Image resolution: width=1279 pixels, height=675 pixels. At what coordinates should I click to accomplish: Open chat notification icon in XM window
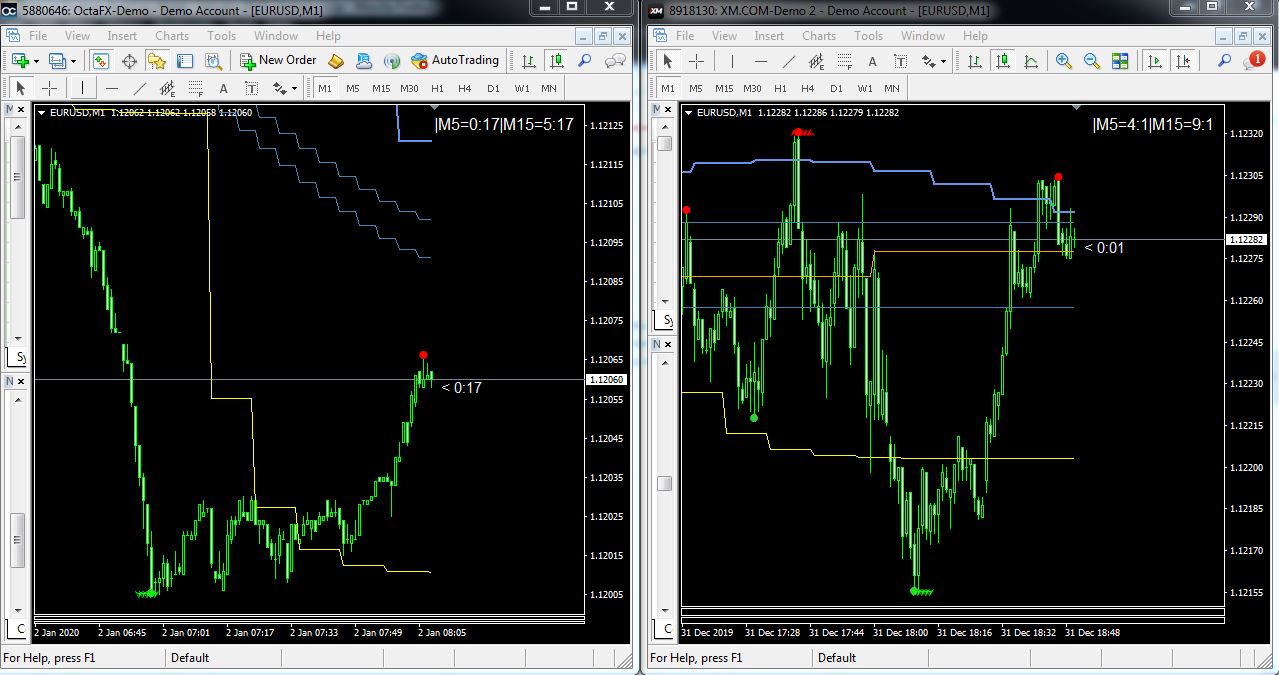[1254, 61]
